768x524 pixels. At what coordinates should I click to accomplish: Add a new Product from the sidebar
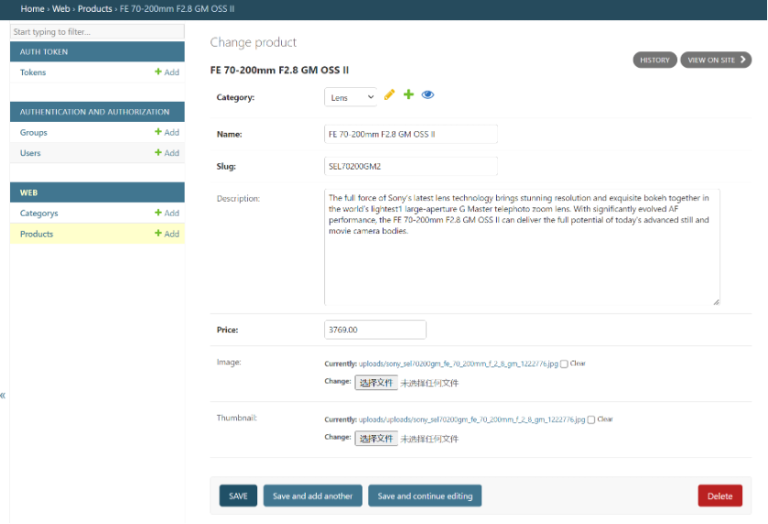coord(166,234)
